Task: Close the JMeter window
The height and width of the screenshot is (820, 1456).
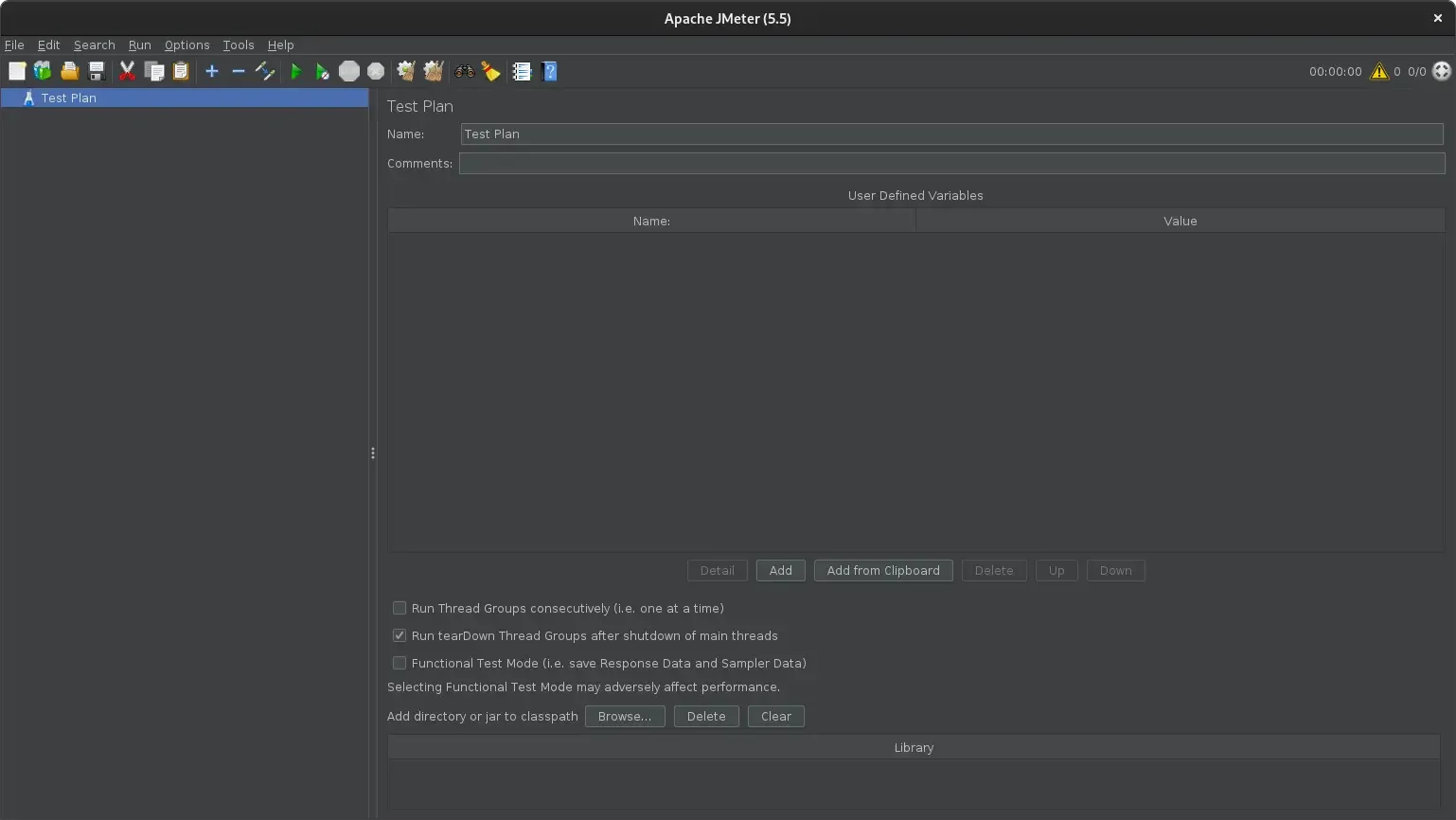Action: (x=1437, y=18)
